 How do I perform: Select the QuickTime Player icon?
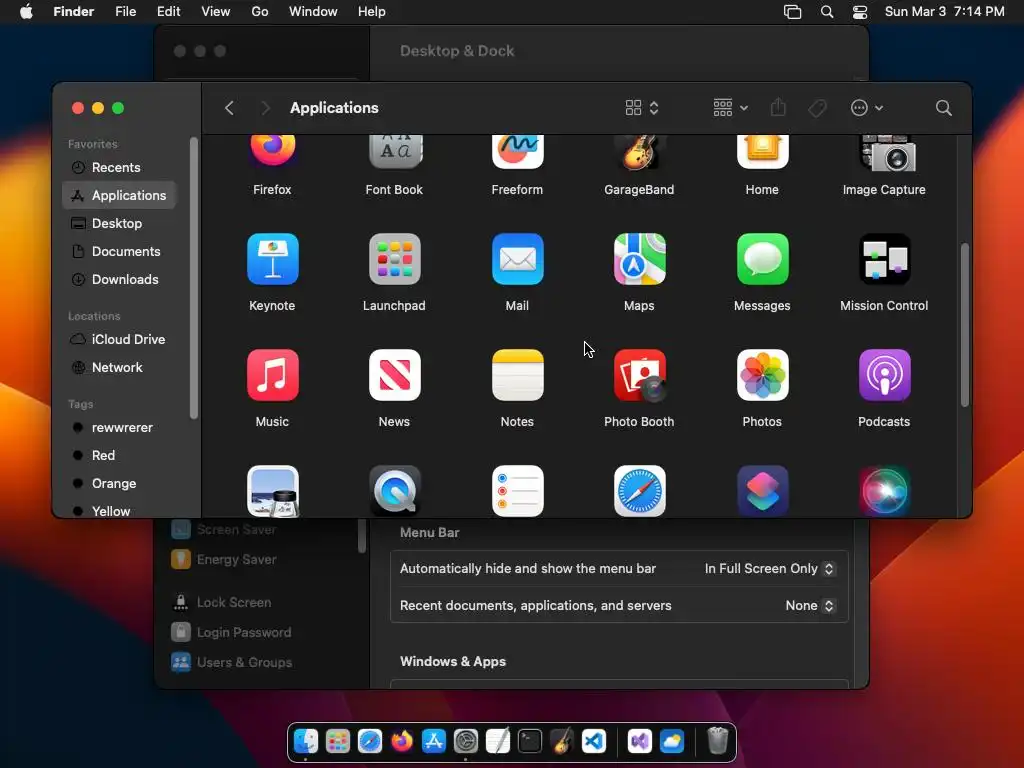pyautogui.click(x=394, y=490)
